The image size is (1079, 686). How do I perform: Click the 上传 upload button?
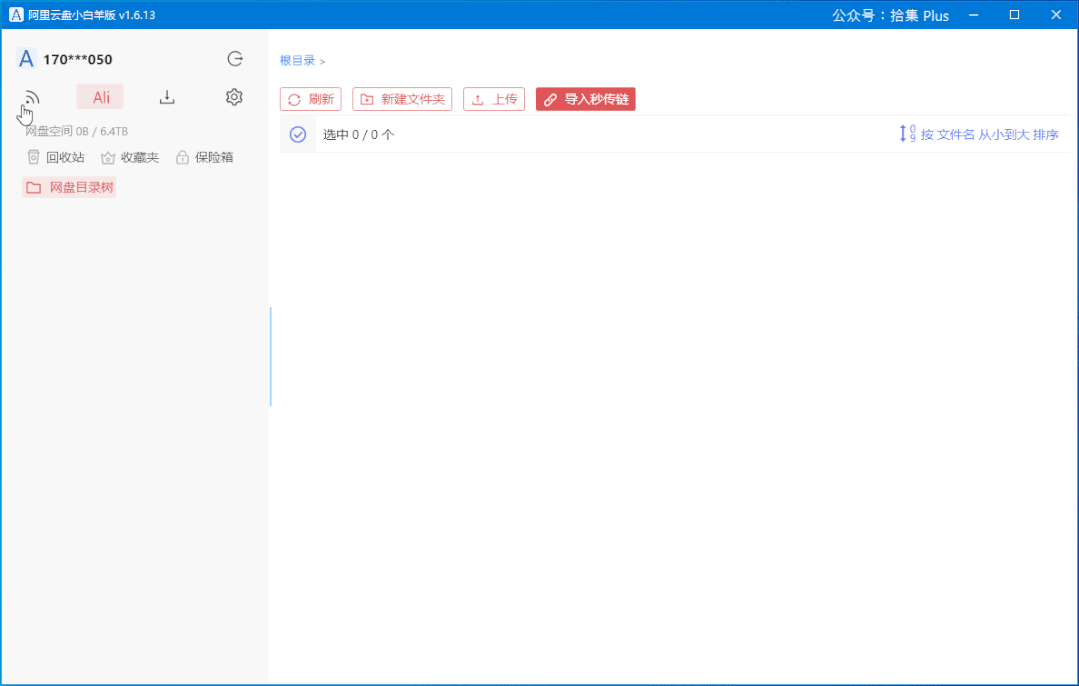click(494, 99)
